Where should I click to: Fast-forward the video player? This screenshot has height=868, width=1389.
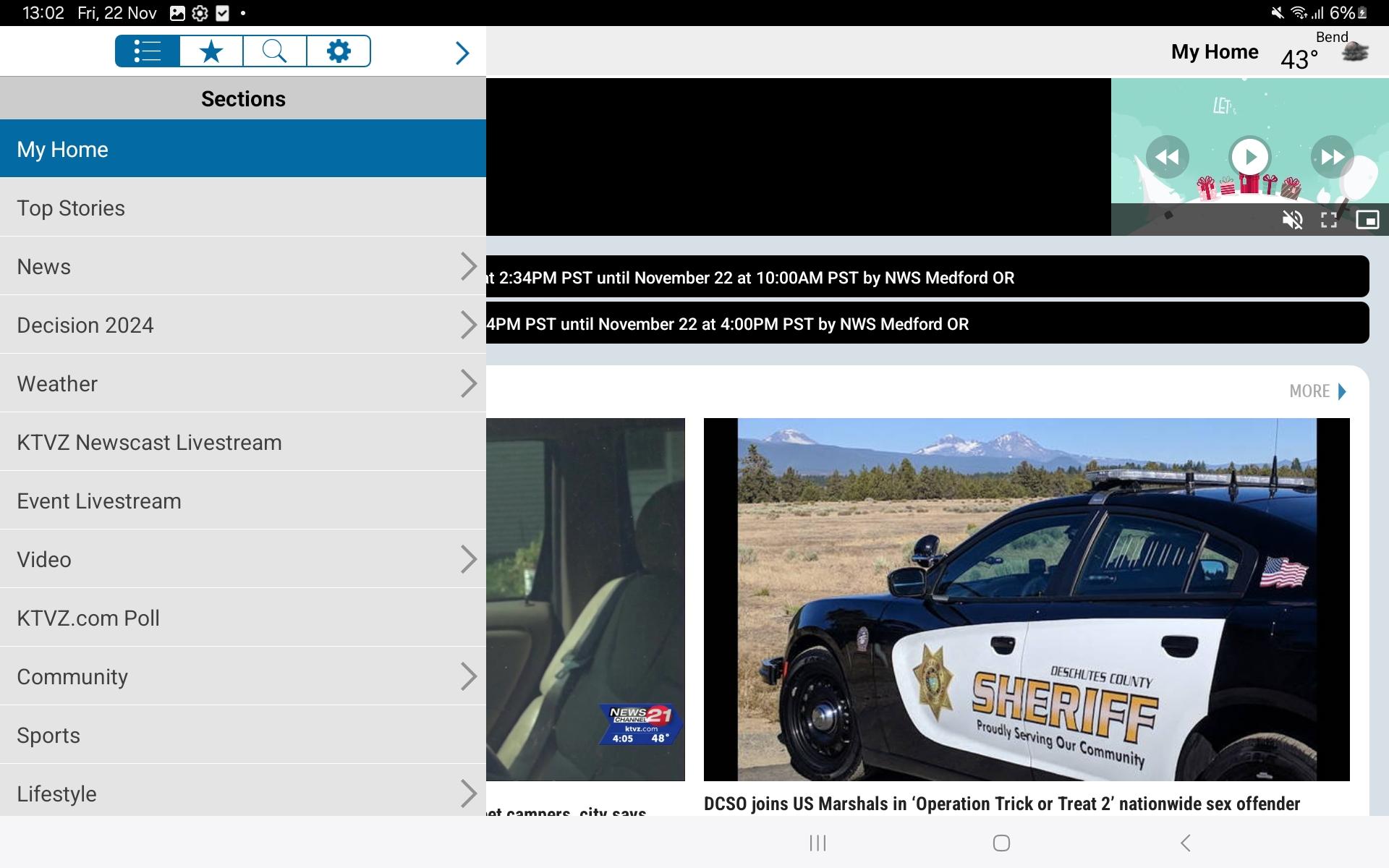coord(1332,156)
